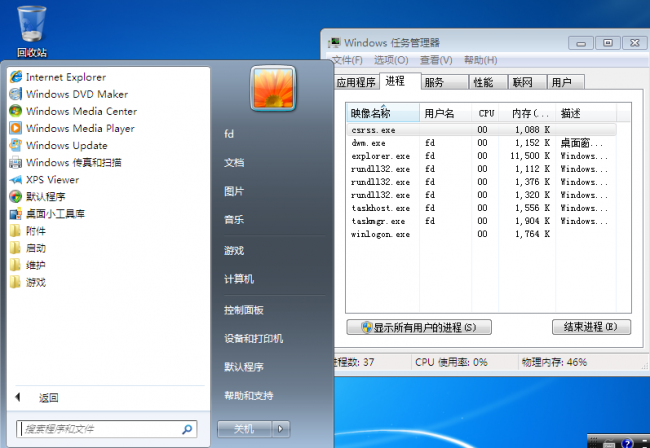Image resolution: width=650 pixels, height=448 pixels.
Task: Click the 结束进程(E) button
Action: click(x=592, y=327)
